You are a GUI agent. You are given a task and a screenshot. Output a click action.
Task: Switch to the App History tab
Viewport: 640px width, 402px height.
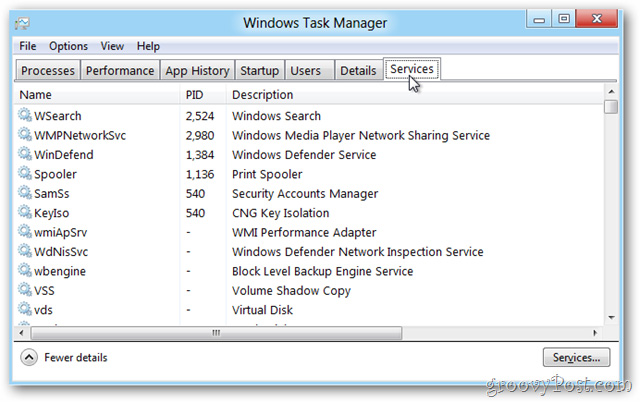click(197, 70)
